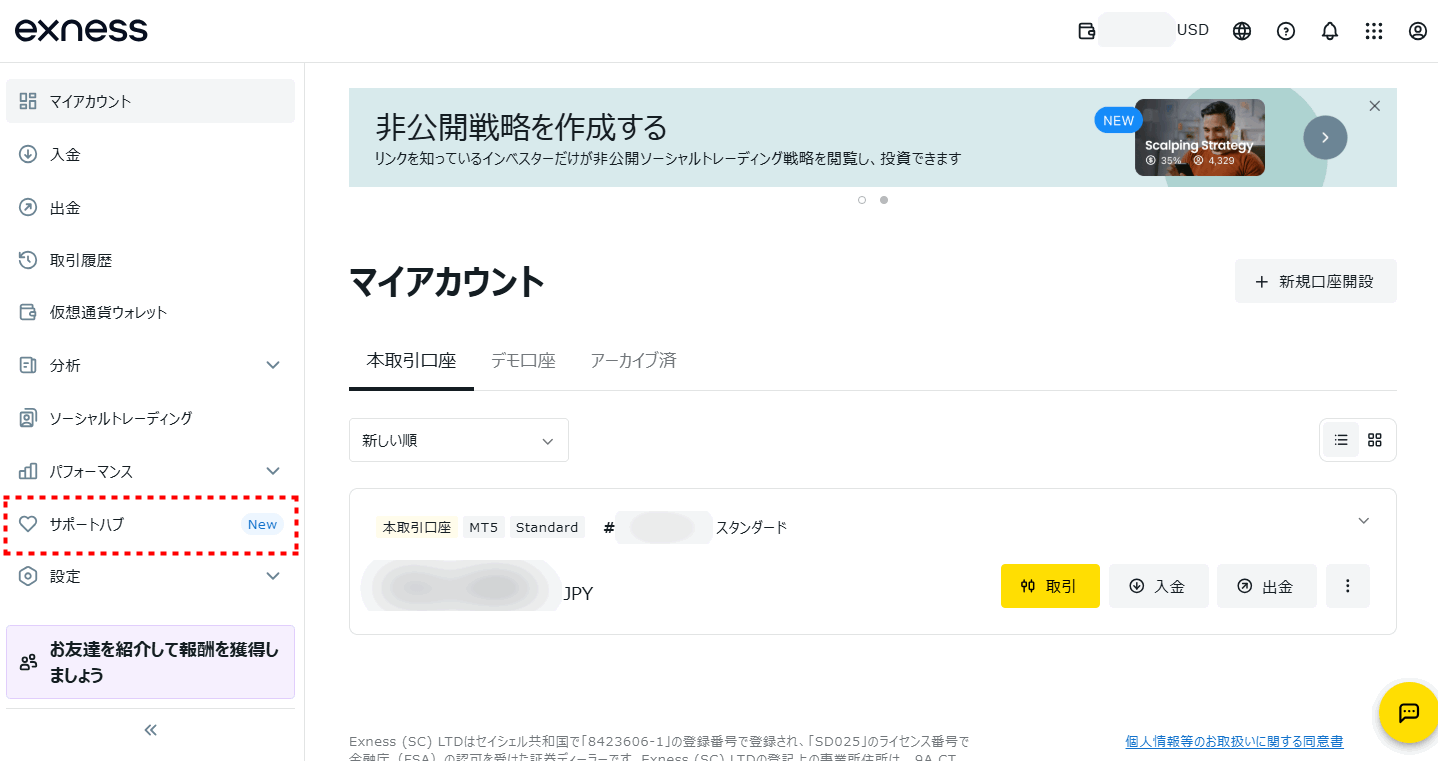The image size is (1438, 761).
Task: Click the help question mark icon
Action: (1285, 30)
